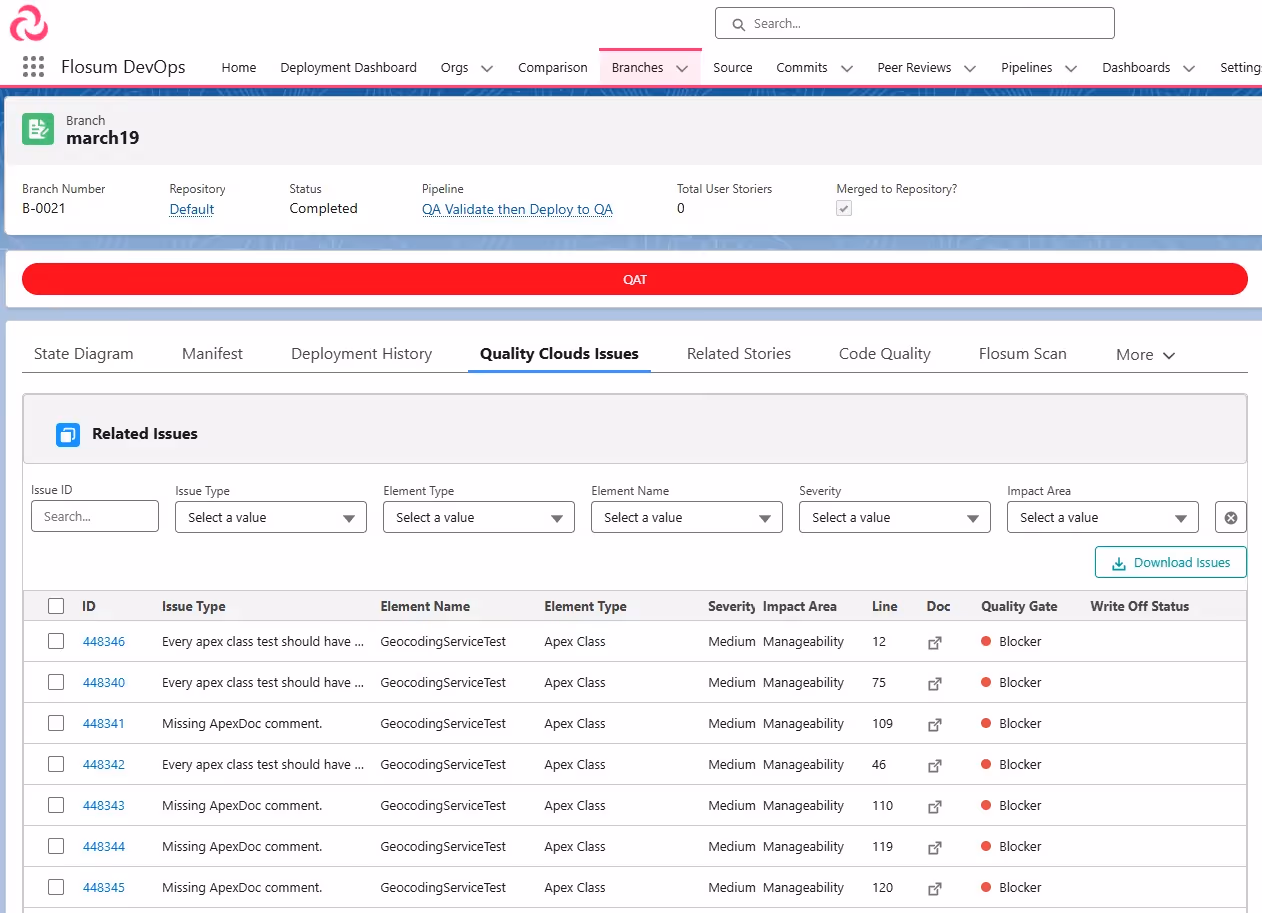Switch to the State Diagram tab
The height and width of the screenshot is (913, 1262).
(84, 353)
